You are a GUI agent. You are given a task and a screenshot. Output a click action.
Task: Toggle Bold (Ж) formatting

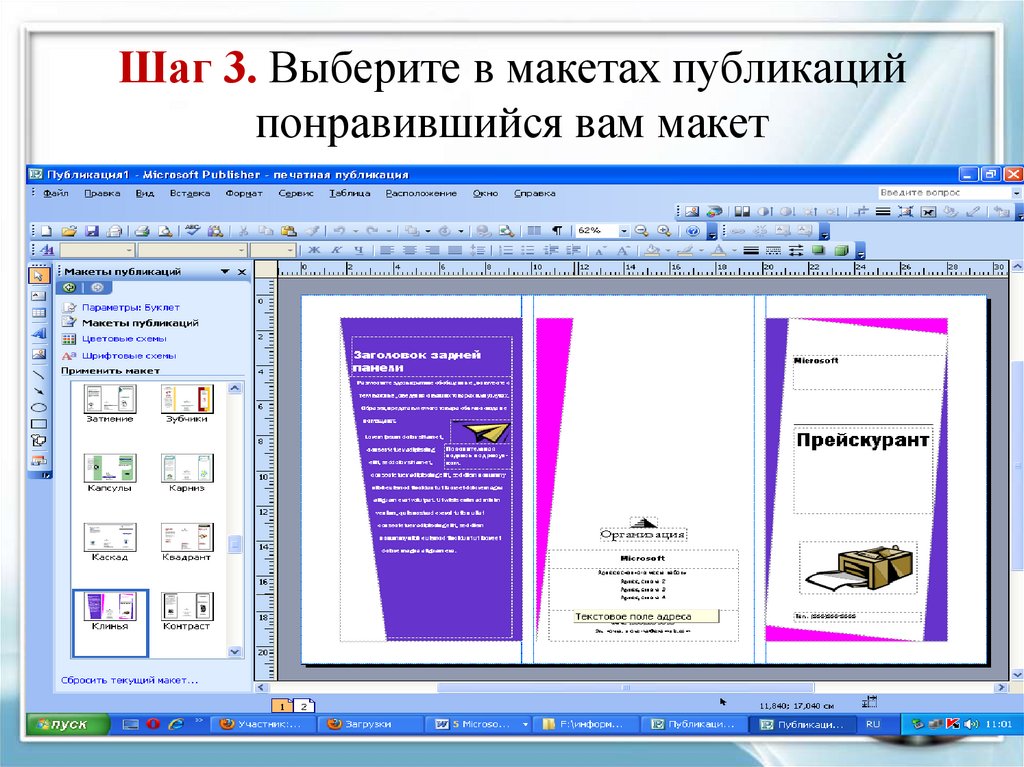[314, 250]
